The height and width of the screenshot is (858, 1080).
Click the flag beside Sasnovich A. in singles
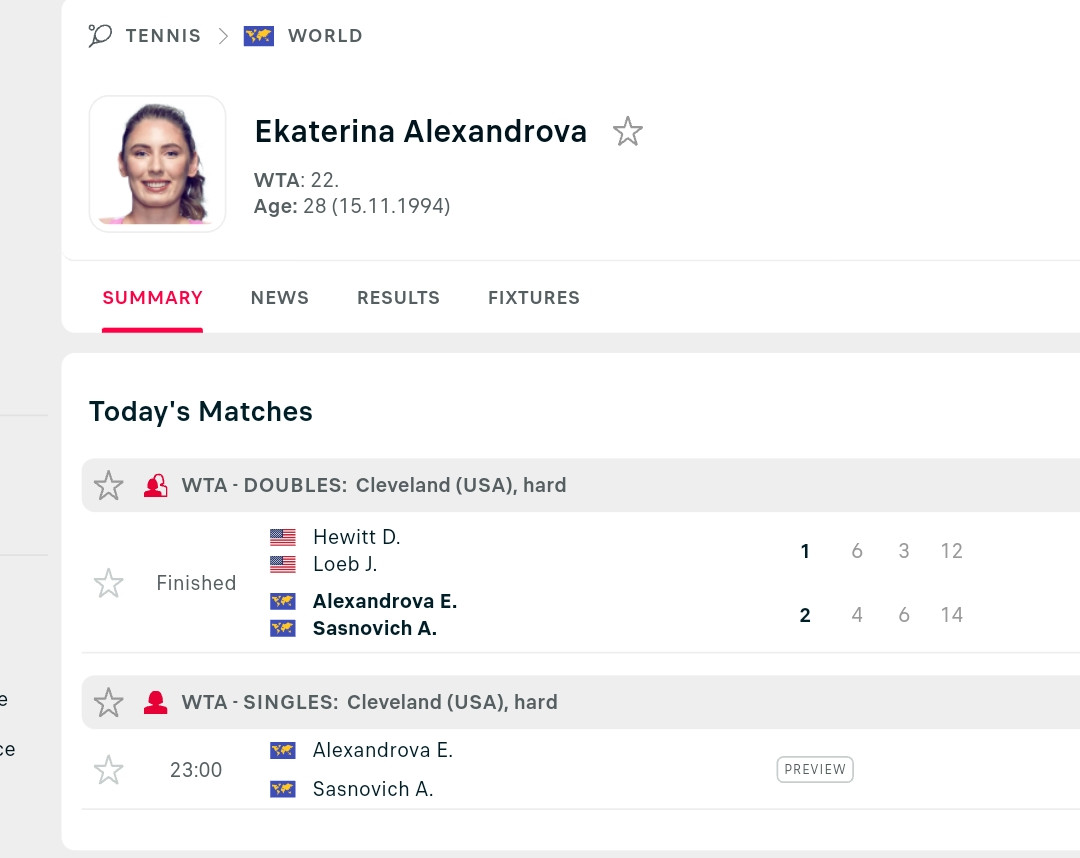point(282,789)
